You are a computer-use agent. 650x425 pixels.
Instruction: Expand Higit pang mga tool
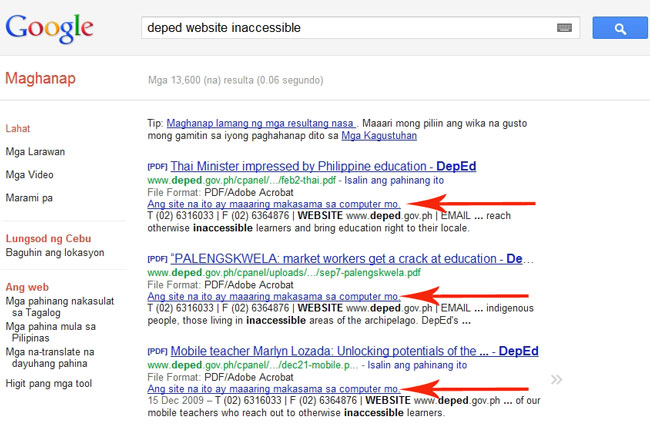(x=49, y=384)
